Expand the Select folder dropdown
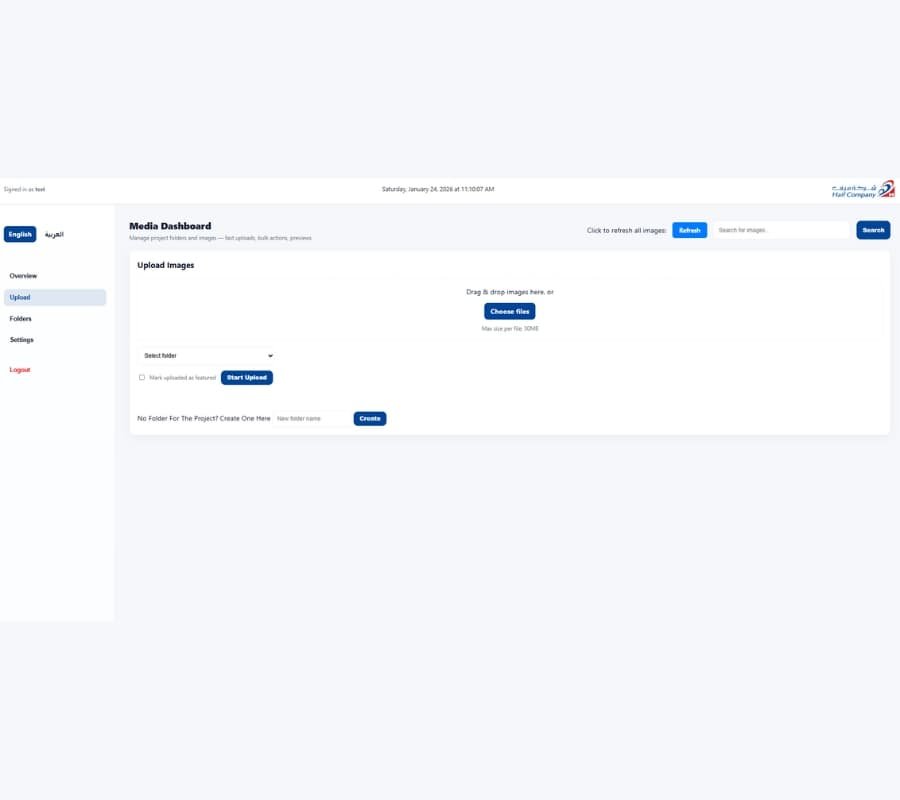Image resolution: width=900 pixels, height=800 pixels. [206, 355]
